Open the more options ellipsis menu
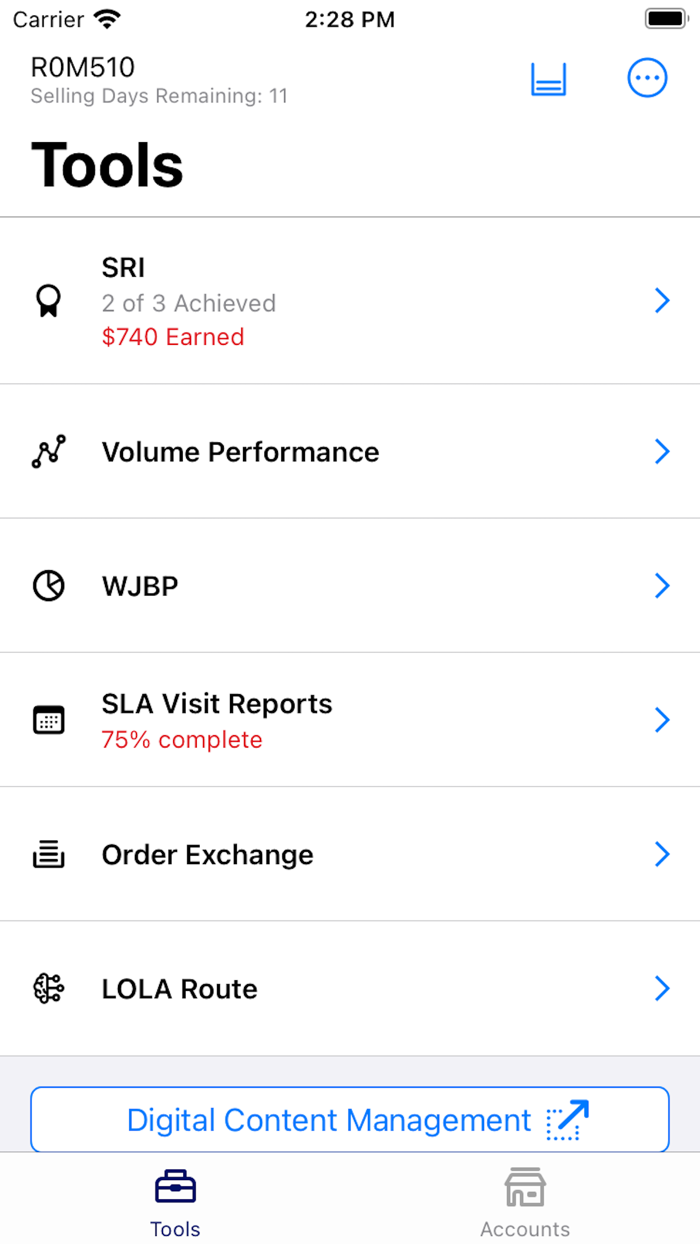This screenshot has width=700, height=1244. (647, 78)
